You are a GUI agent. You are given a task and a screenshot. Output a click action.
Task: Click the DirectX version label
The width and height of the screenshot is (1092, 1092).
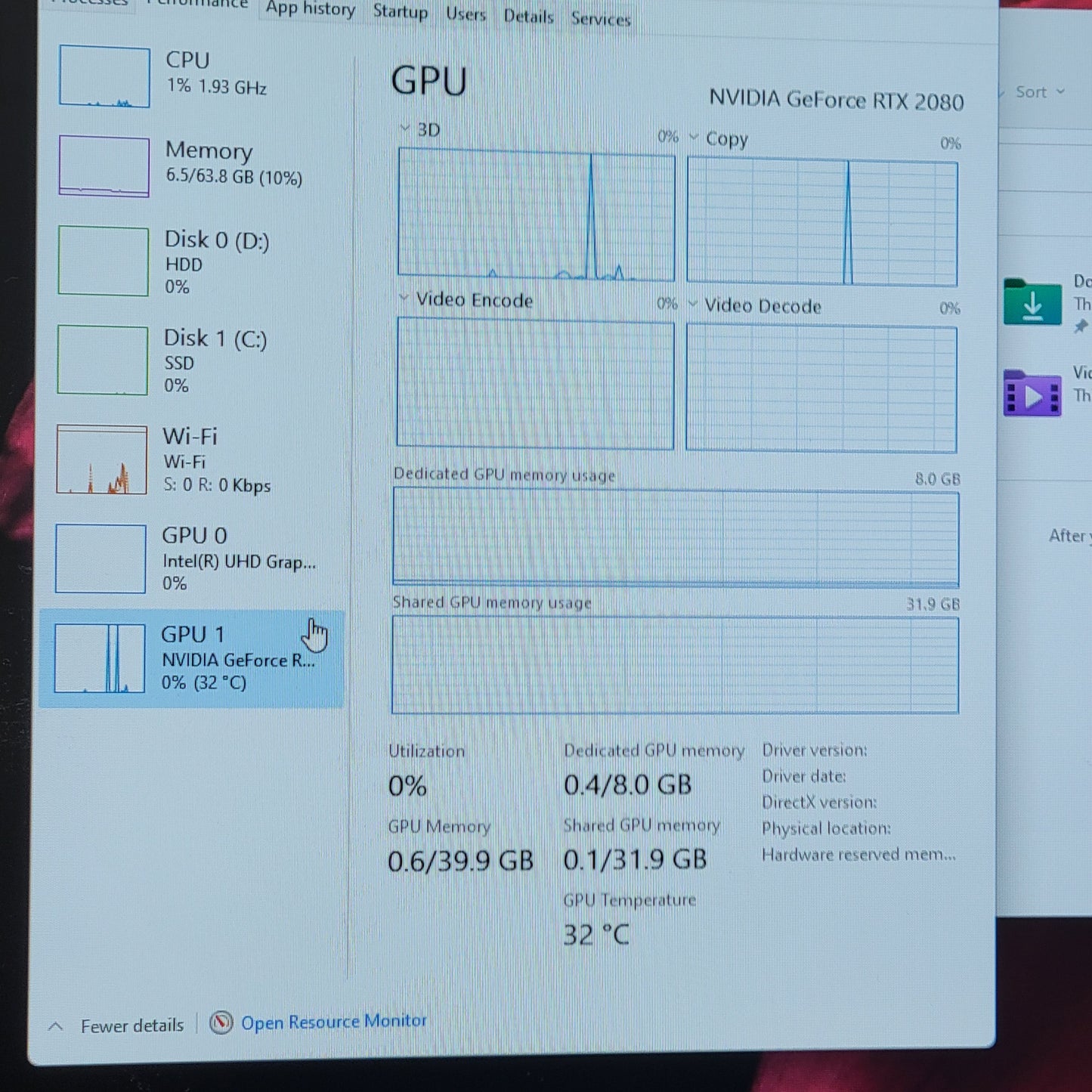click(820, 802)
